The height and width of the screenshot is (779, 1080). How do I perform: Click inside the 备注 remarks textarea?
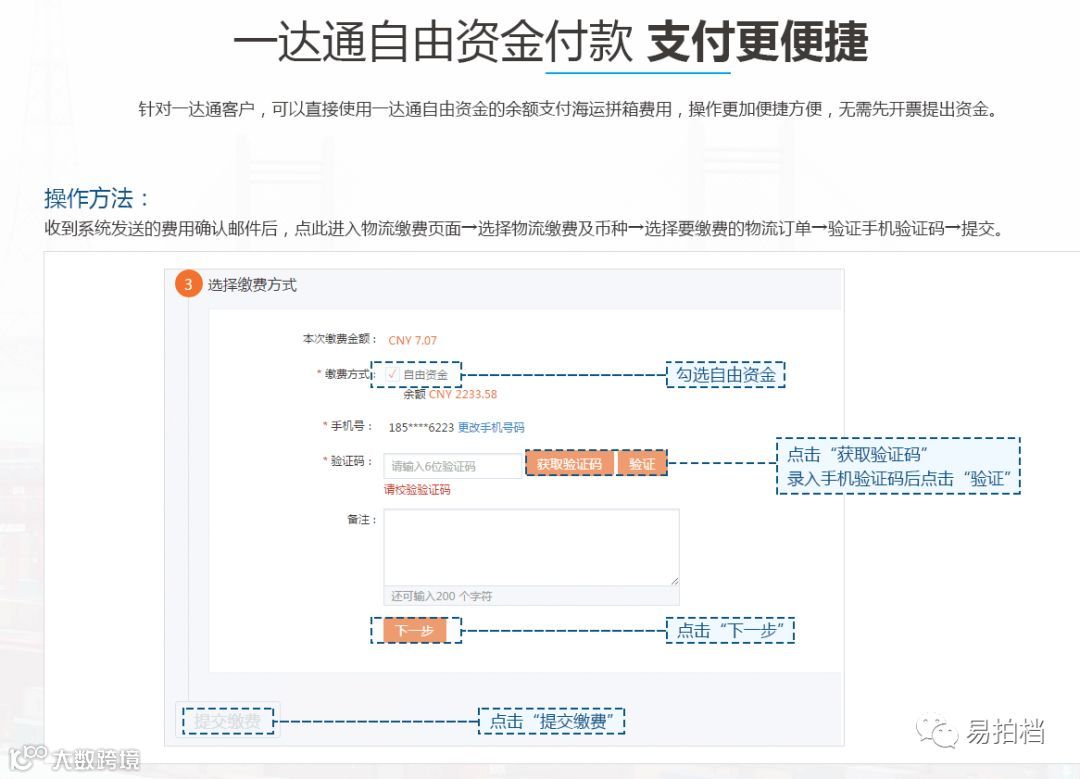point(531,548)
